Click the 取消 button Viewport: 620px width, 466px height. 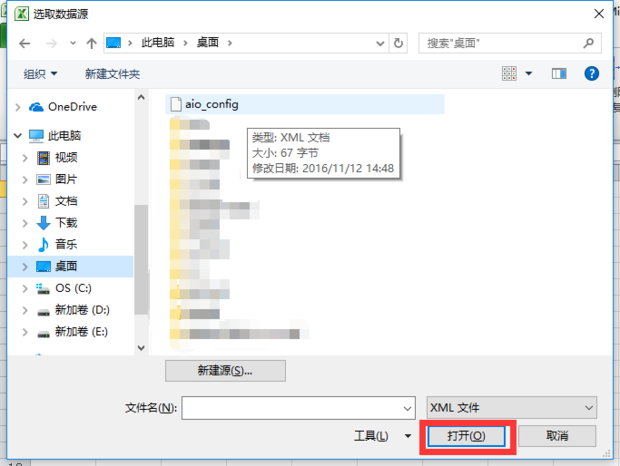coord(557,436)
